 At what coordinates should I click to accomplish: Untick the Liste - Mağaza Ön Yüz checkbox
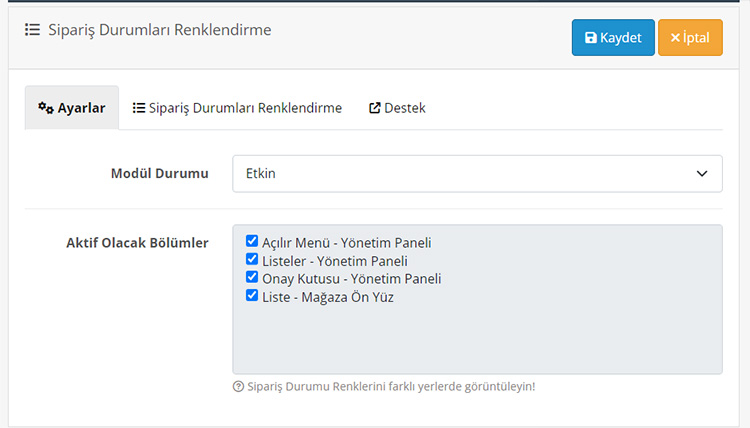pyautogui.click(x=252, y=295)
